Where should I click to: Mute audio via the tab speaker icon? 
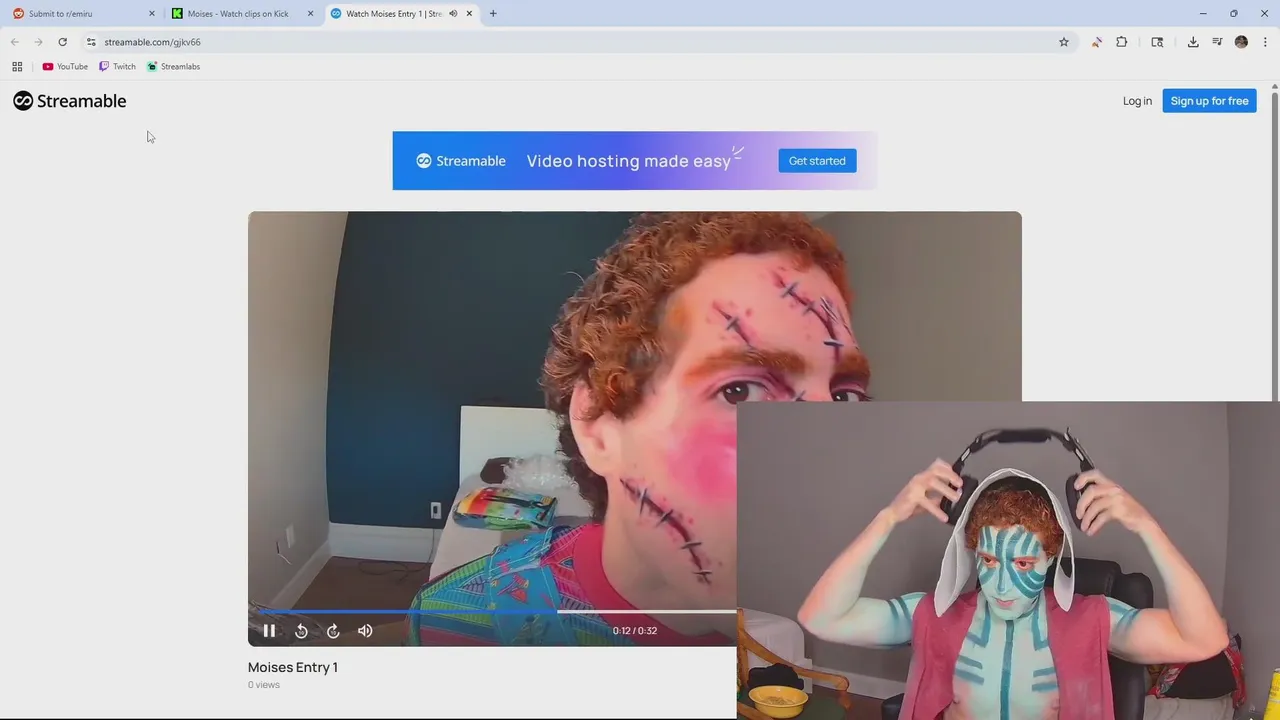coord(453,14)
